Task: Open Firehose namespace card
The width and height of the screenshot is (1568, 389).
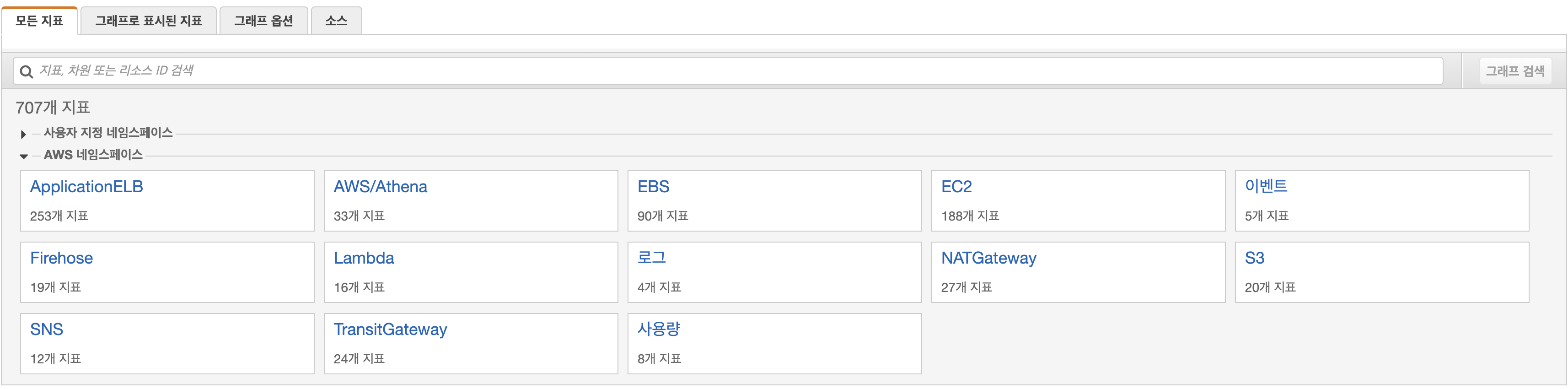Action: pos(167,272)
